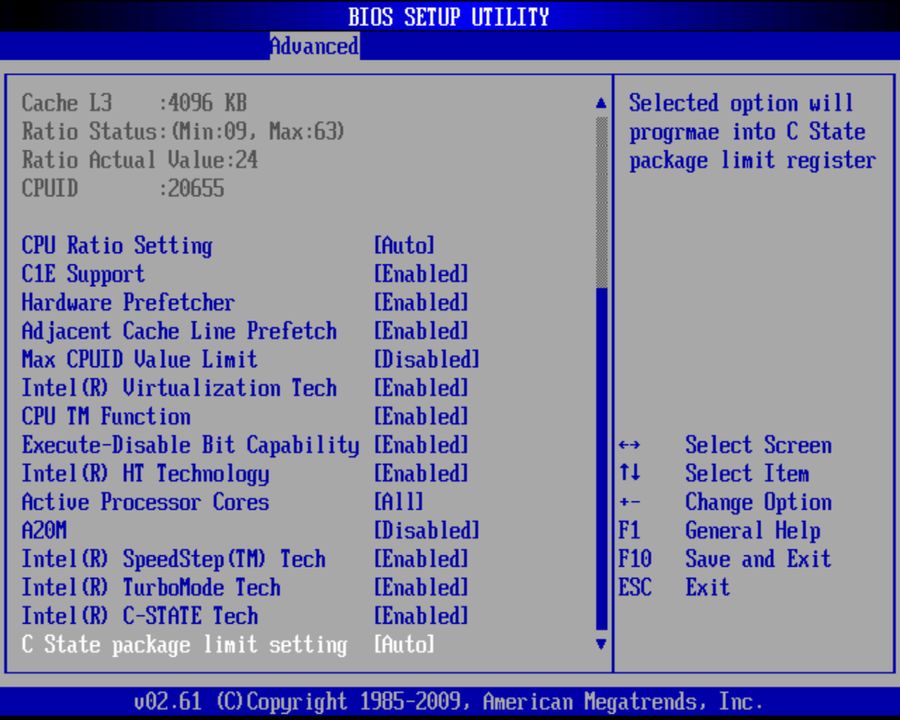Select Intel(R) HT Technology option
Image resolution: width=900 pixels, height=720 pixels.
[145, 474]
